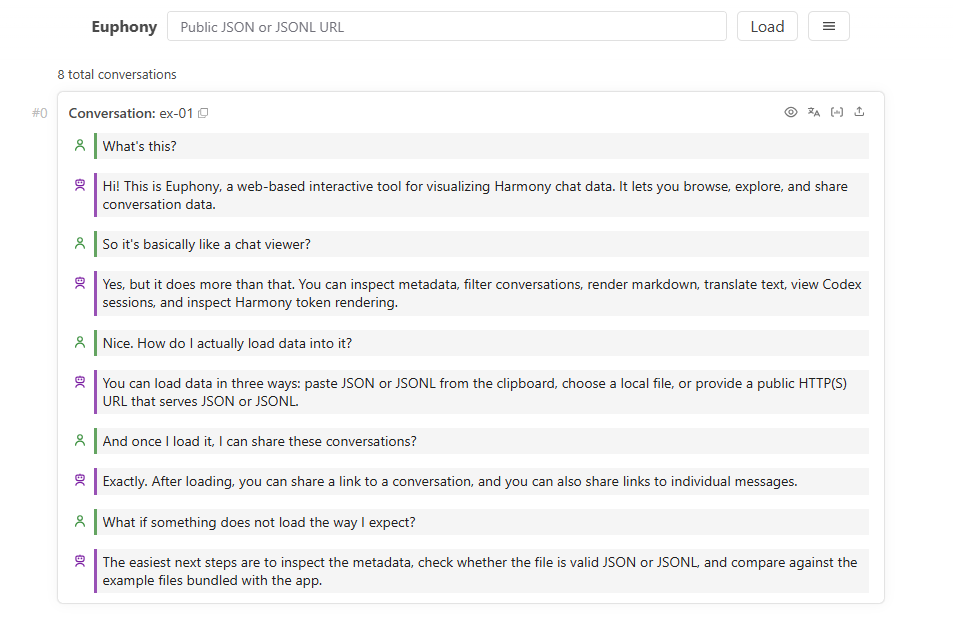
Task: Click the "8 total conversations" label
Action: (x=117, y=75)
